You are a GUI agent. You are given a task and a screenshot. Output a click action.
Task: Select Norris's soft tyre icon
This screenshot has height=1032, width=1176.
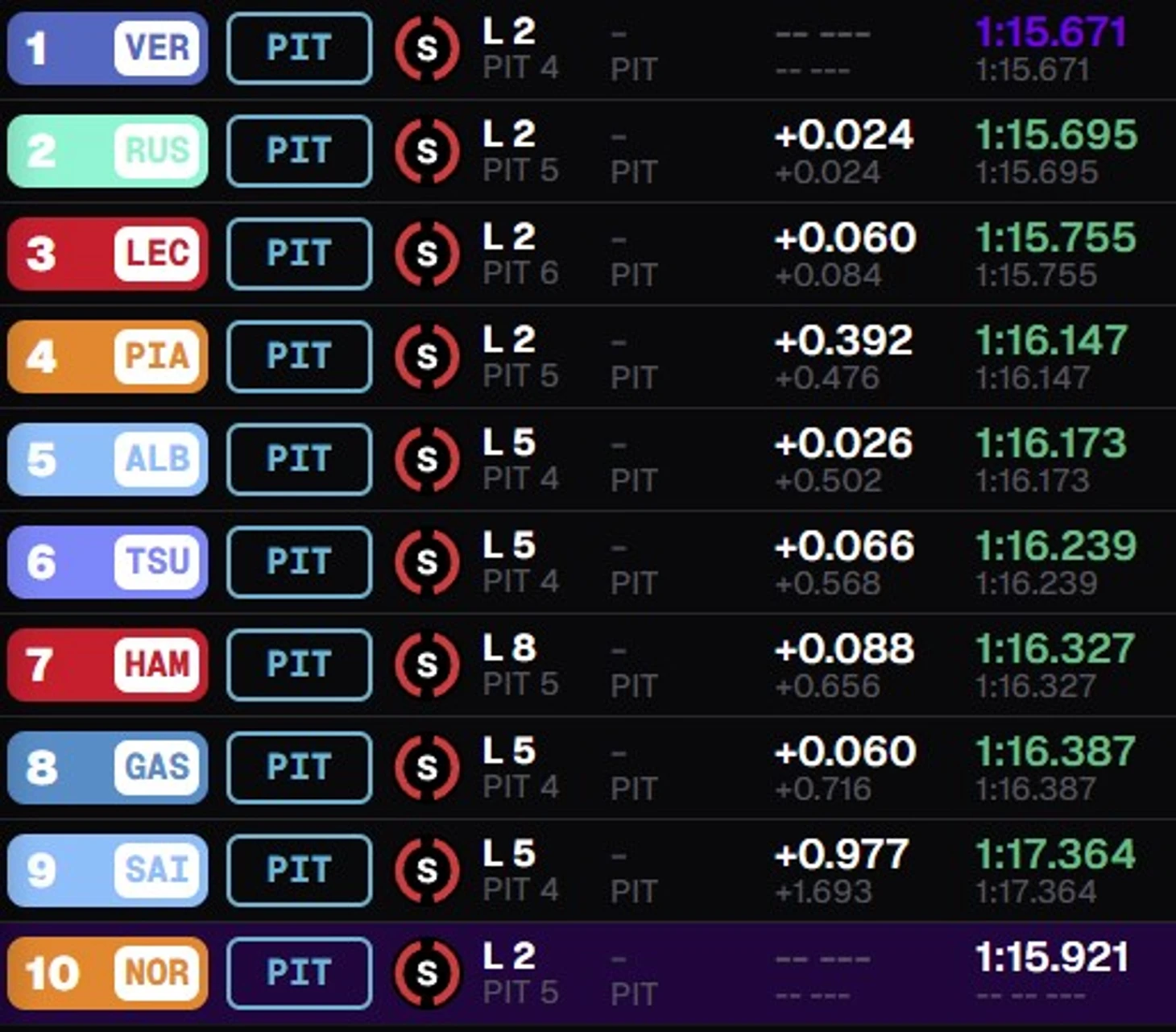click(x=427, y=973)
